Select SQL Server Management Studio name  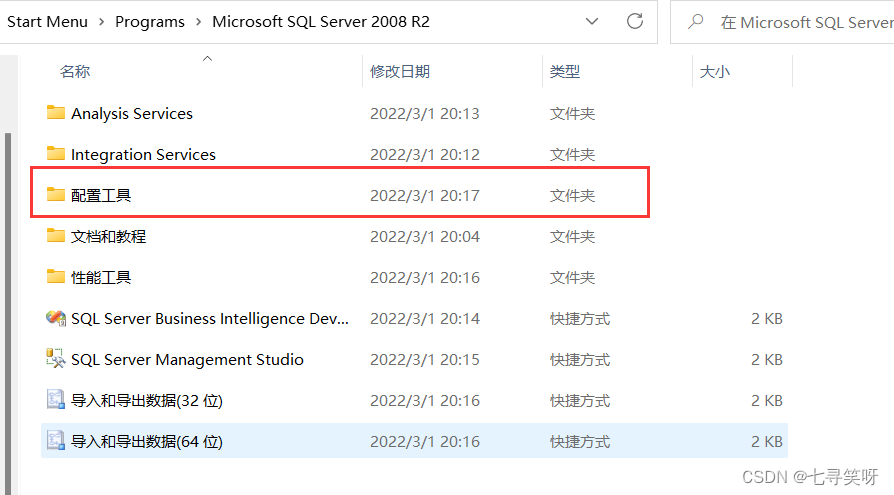[187, 359]
